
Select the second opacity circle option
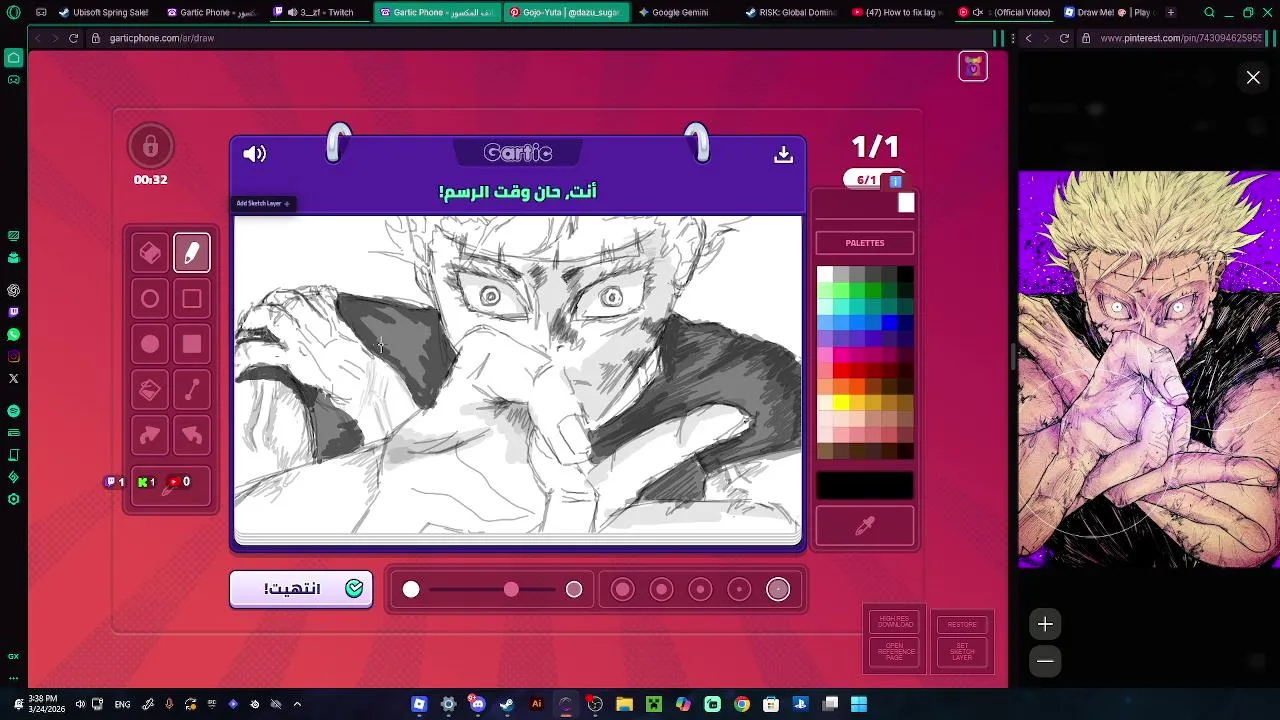click(661, 590)
